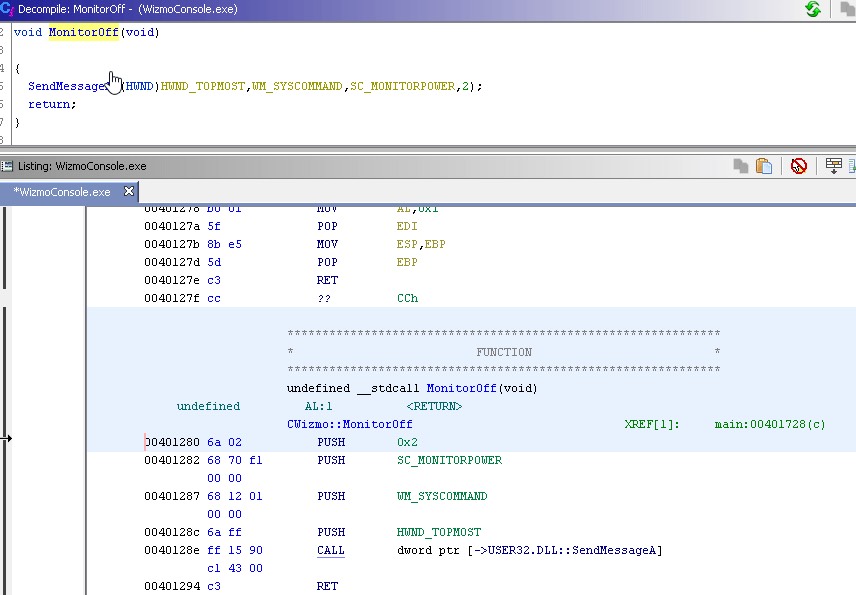Click address 0040127f in the listing
856x595 pixels.
(172, 298)
